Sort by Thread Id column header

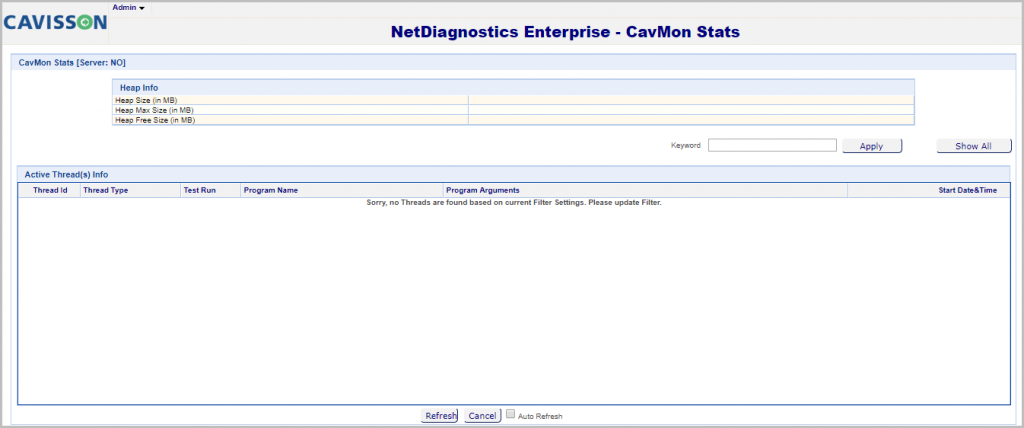[50, 190]
